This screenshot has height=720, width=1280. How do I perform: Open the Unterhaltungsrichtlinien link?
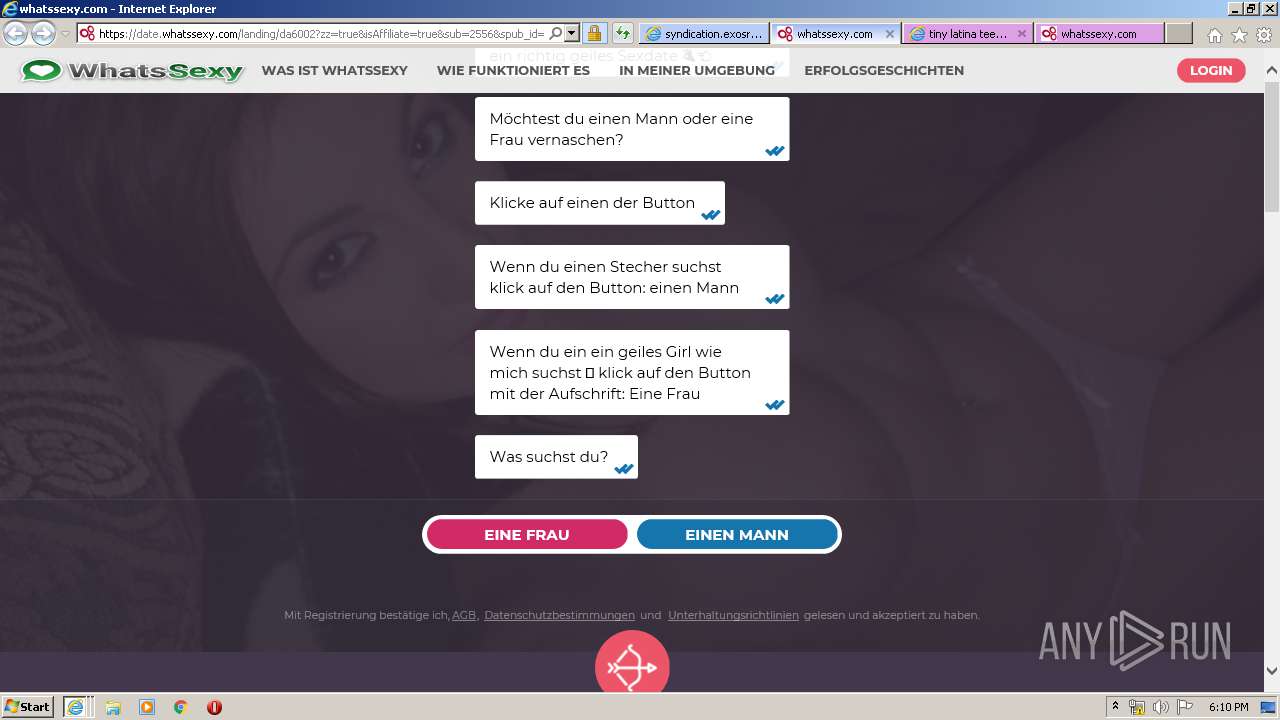click(x=733, y=616)
